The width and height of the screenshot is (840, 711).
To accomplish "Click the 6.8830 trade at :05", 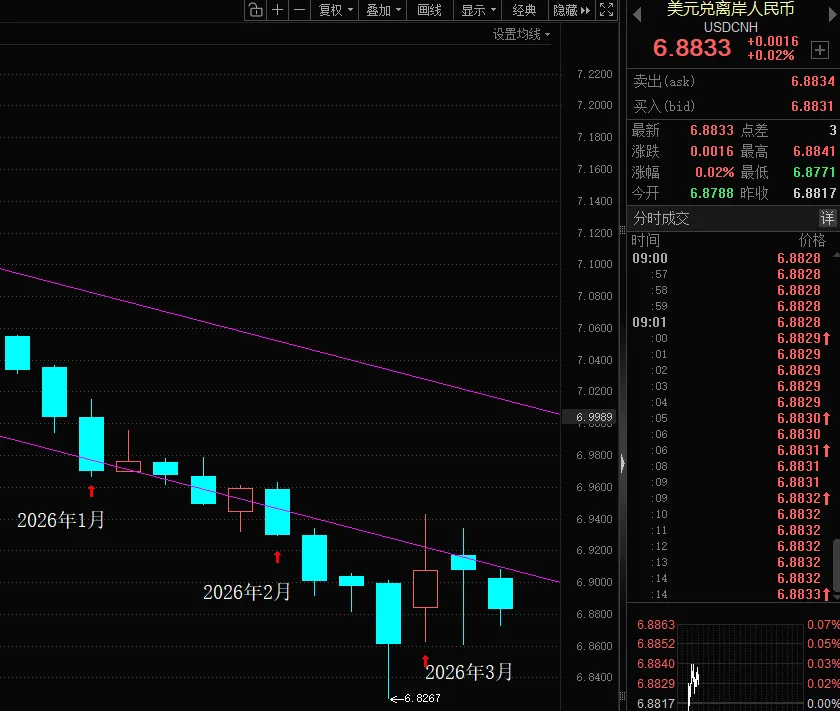I will coord(799,418).
